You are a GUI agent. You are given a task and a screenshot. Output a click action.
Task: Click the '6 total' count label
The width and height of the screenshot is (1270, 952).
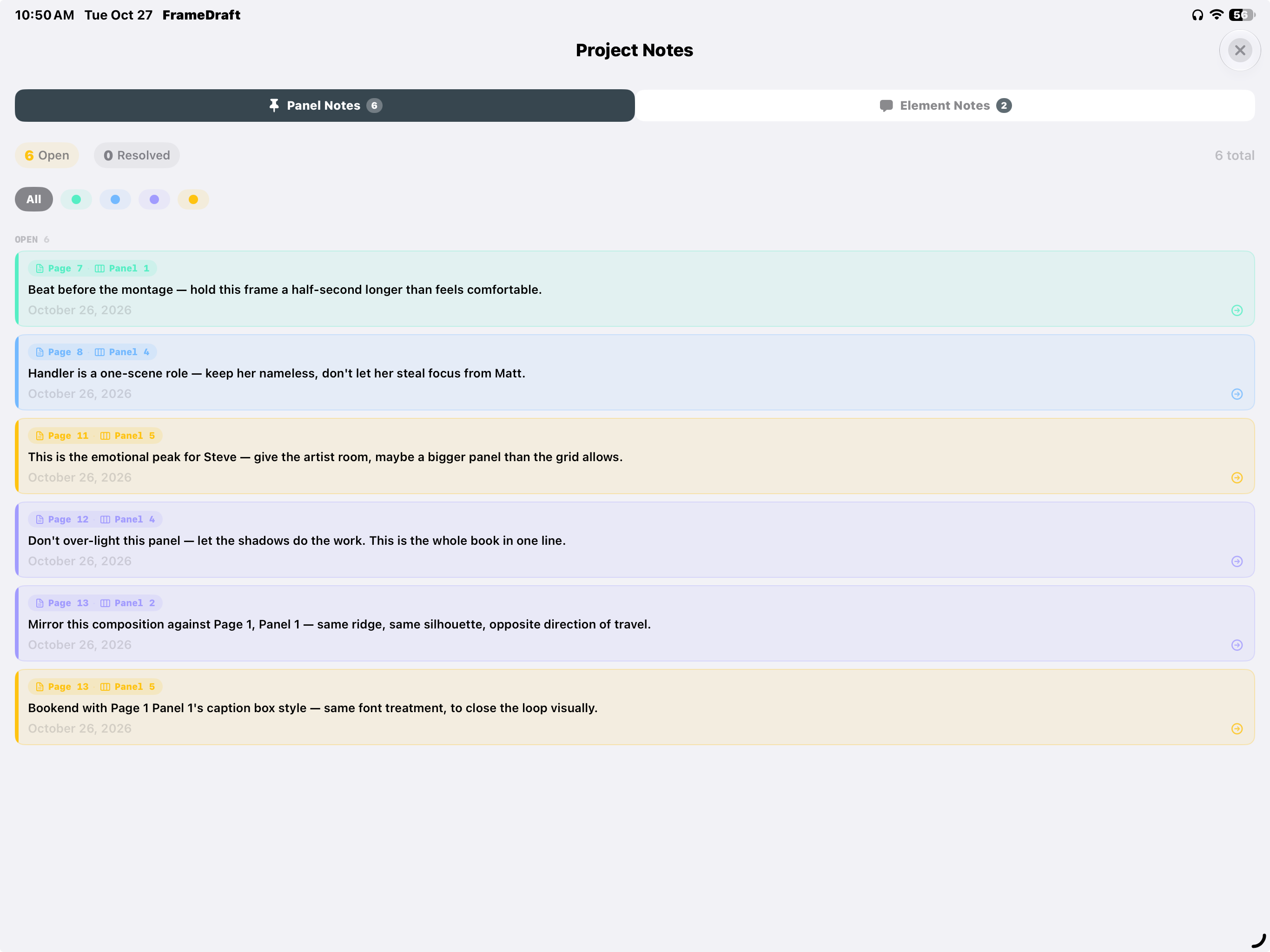1234,156
